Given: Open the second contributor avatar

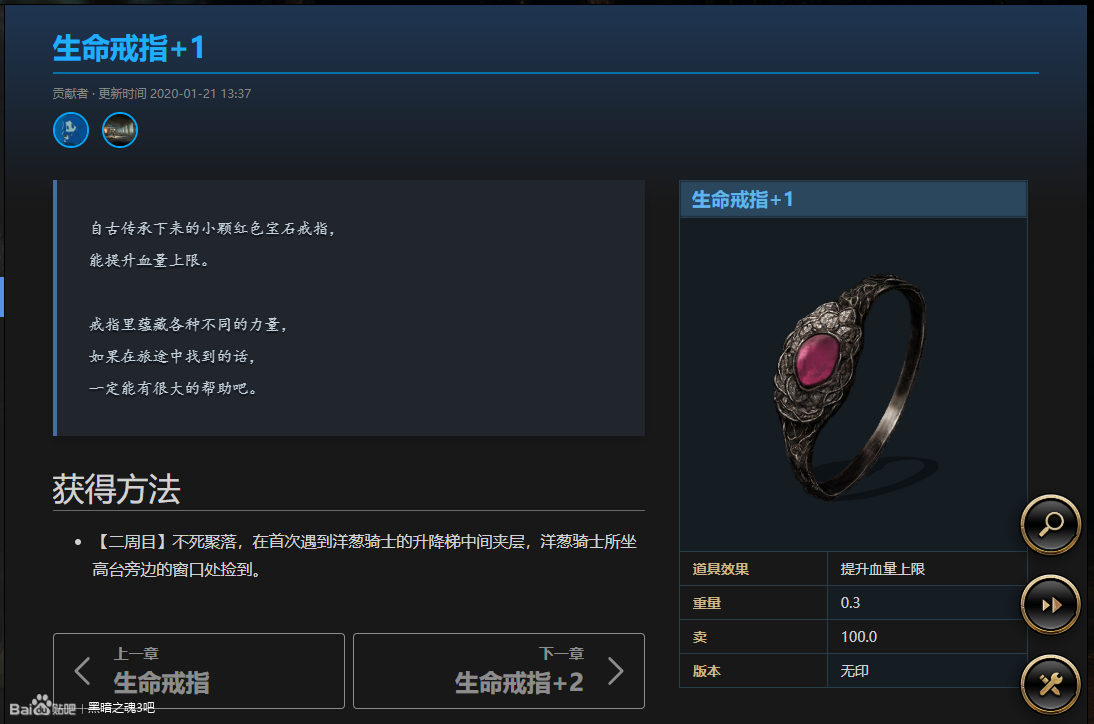Looking at the screenshot, I should pyautogui.click(x=120, y=130).
